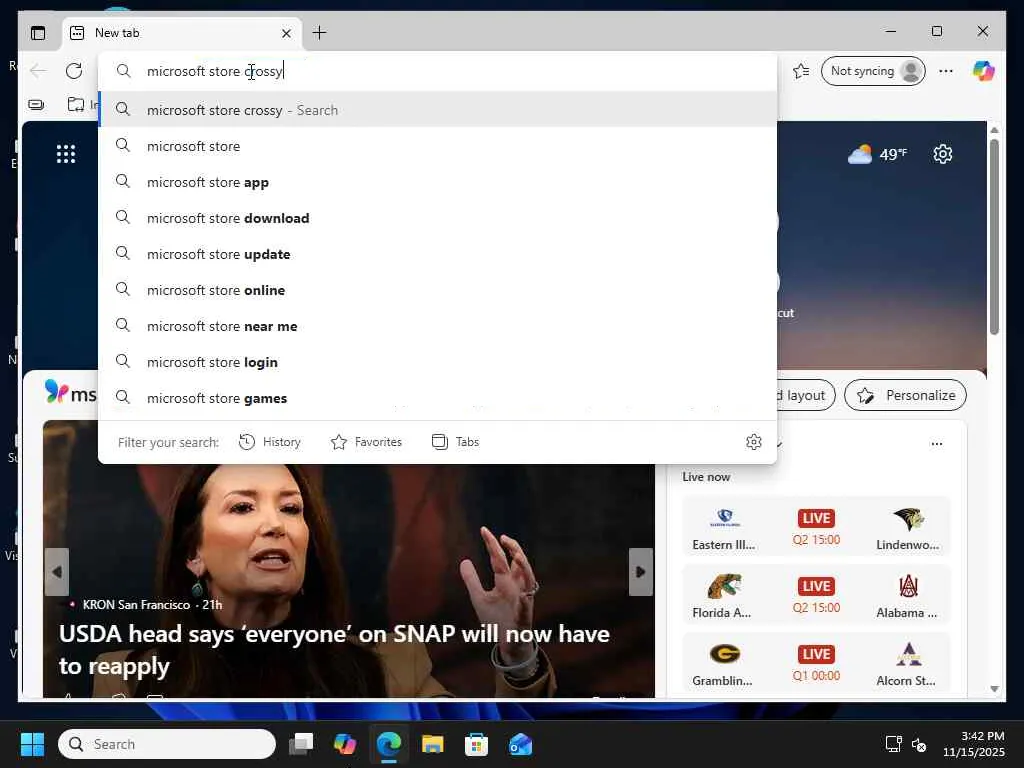Open the Favorites star list icon
Image resolution: width=1024 pixels, height=768 pixels.
(801, 71)
